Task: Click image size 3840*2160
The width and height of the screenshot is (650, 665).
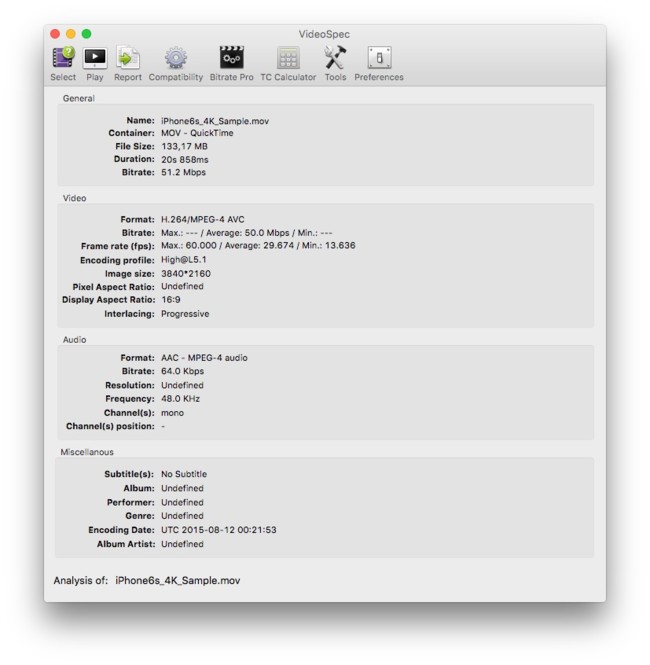Action: tap(186, 274)
